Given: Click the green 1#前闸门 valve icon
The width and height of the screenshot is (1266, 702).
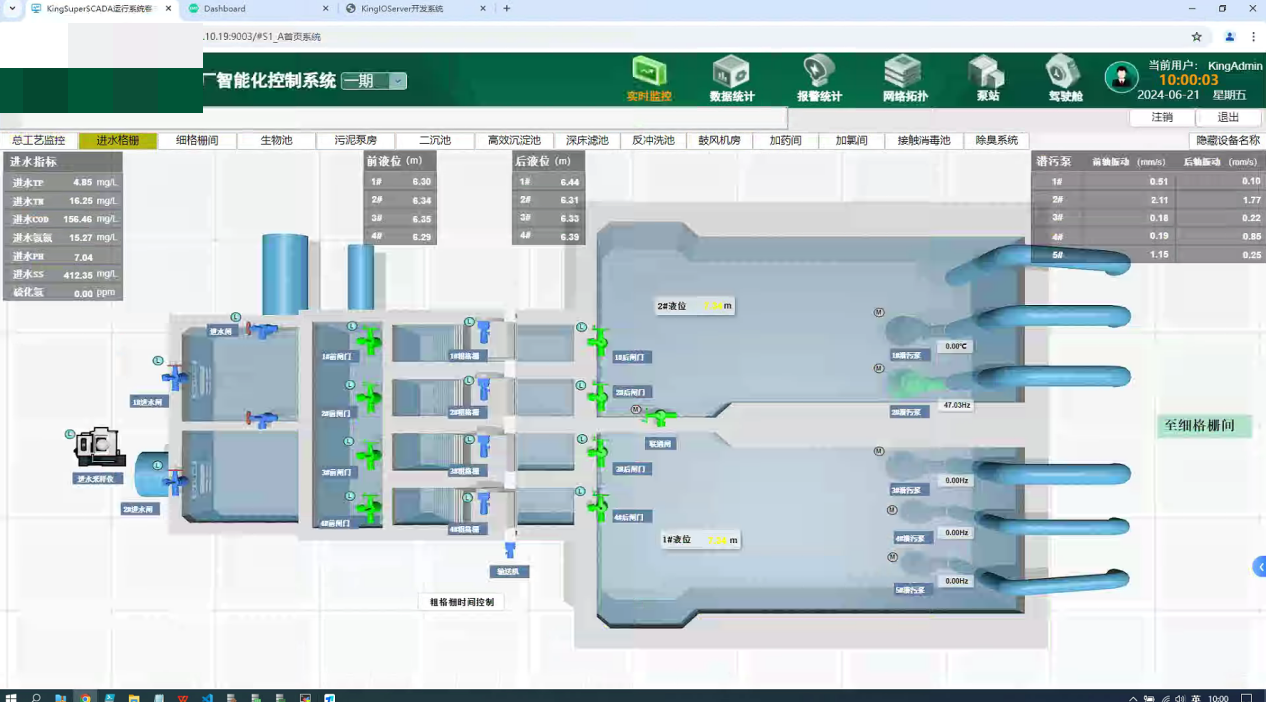Looking at the screenshot, I should pos(369,340).
